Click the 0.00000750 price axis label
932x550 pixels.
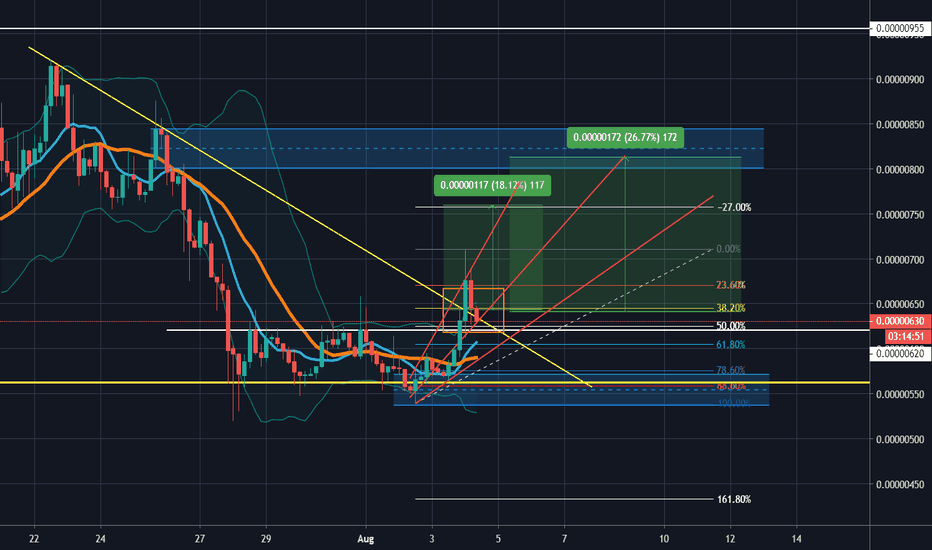[x=900, y=215]
